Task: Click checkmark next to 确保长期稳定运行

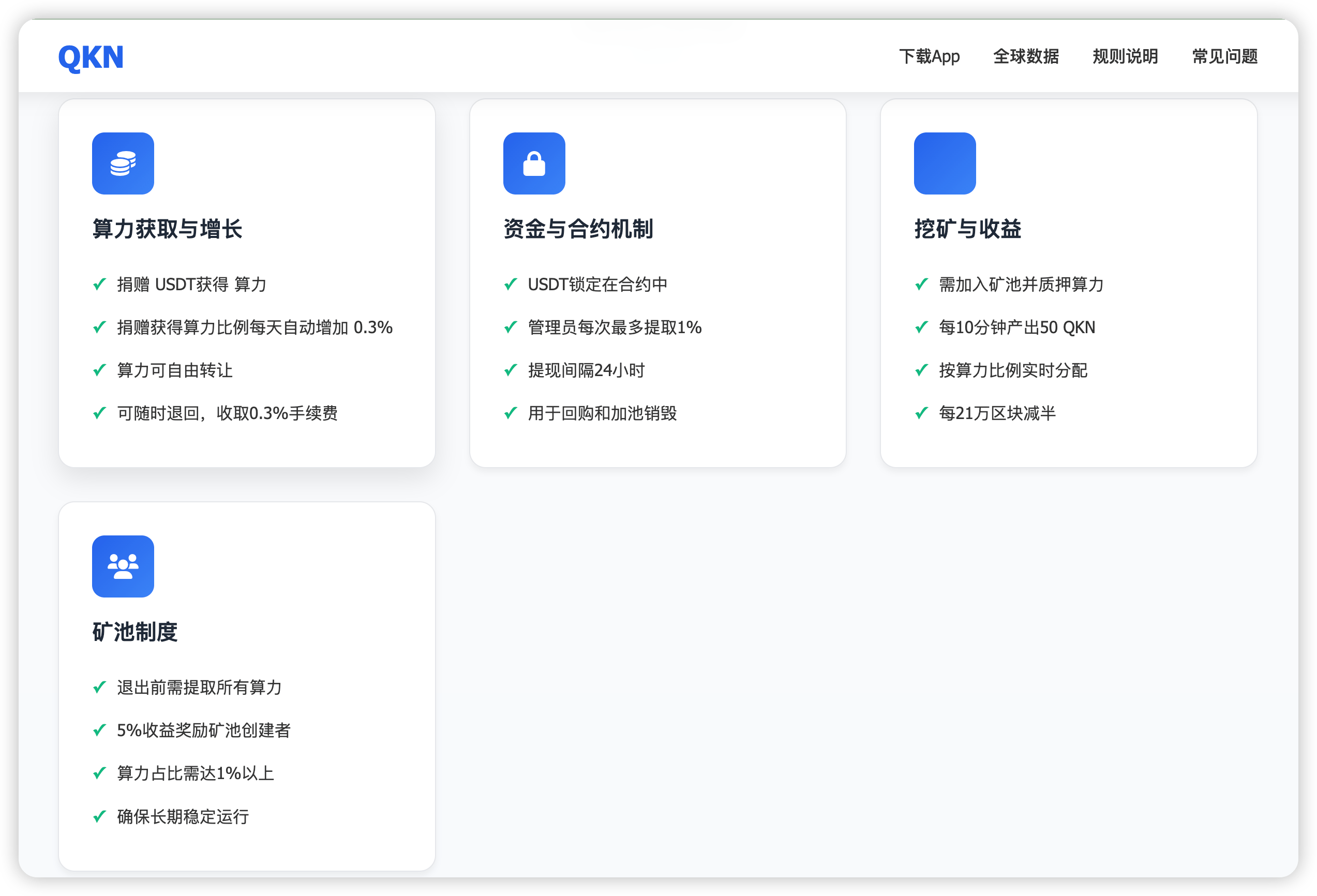Action: pyautogui.click(x=100, y=816)
